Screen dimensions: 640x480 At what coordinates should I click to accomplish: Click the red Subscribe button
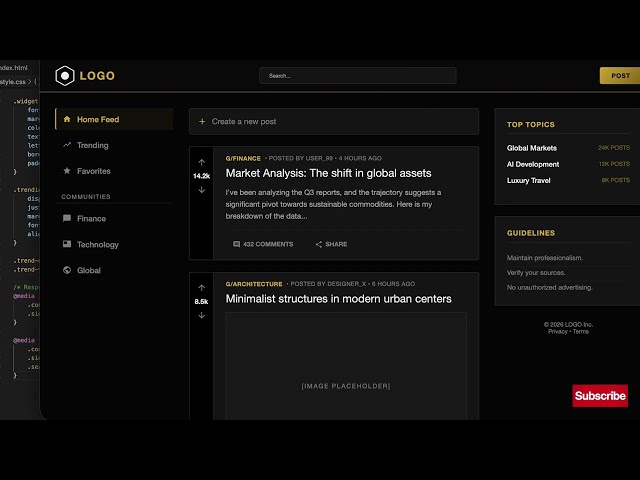[x=600, y=396]
